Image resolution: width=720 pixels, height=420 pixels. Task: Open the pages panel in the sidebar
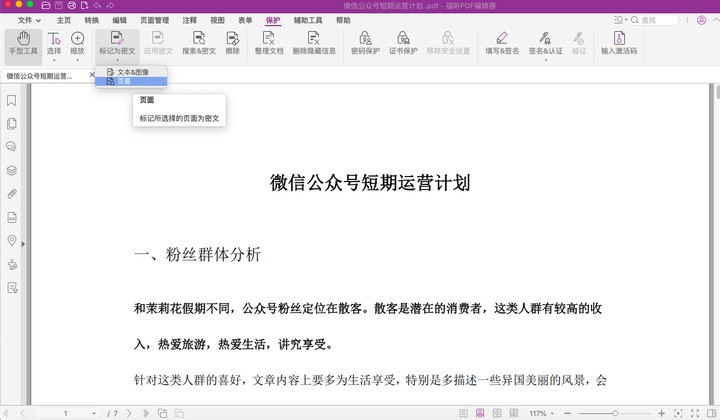(11, 123)
